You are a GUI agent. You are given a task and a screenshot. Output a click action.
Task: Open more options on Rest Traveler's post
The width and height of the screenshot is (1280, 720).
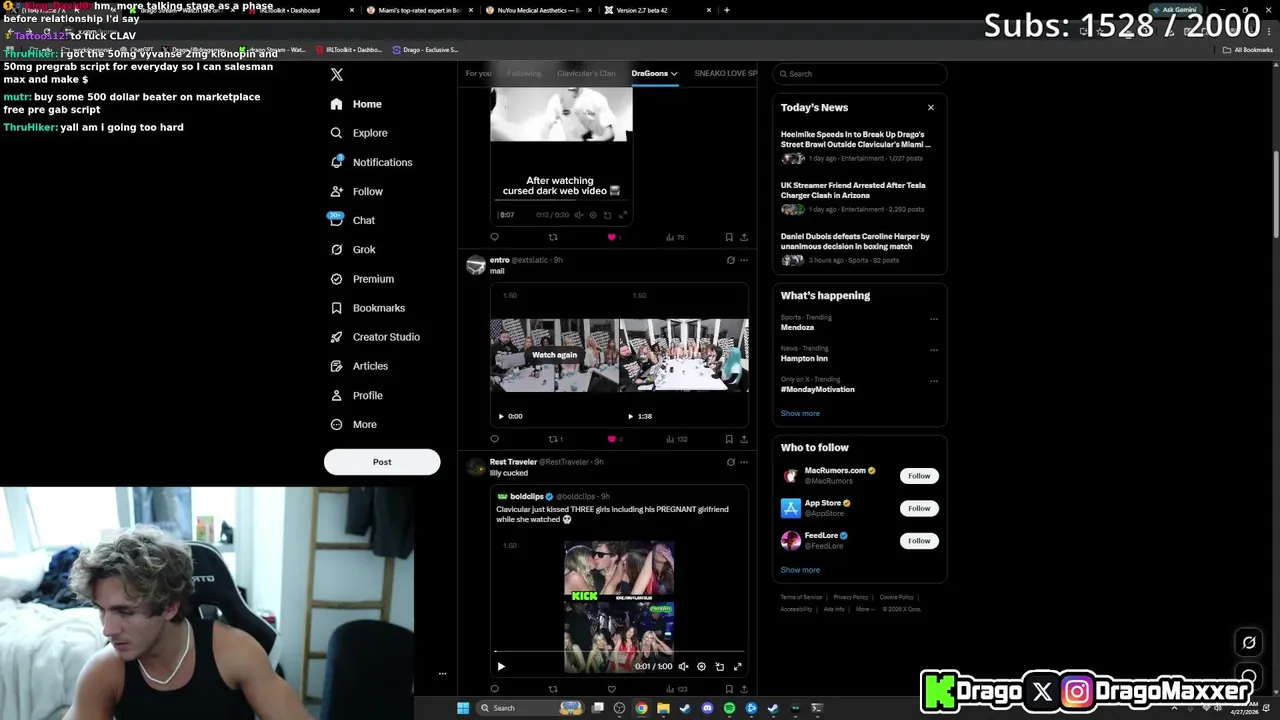pyautogui.click(x=744, y=462)
